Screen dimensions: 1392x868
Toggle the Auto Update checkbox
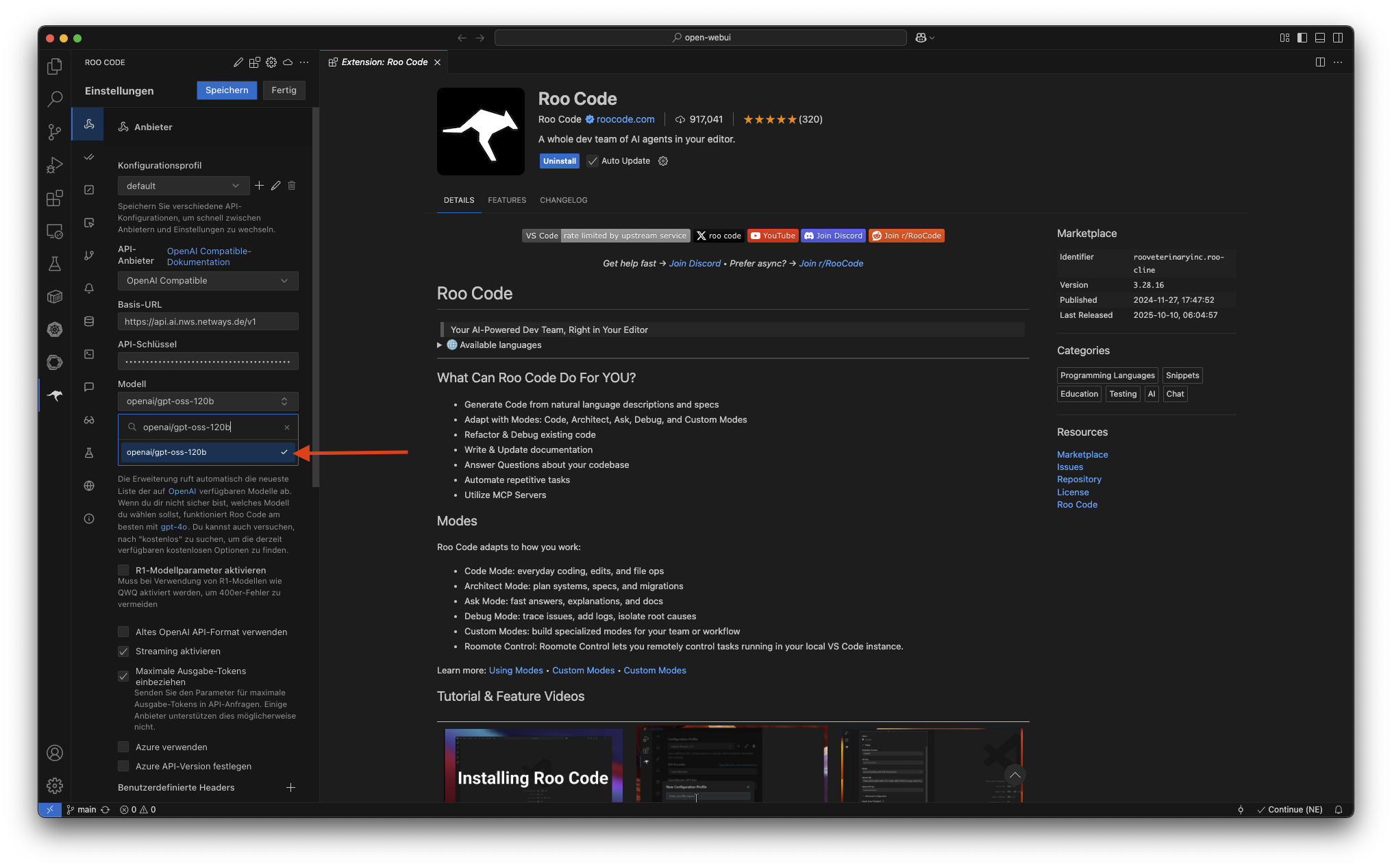coord(593,161)
